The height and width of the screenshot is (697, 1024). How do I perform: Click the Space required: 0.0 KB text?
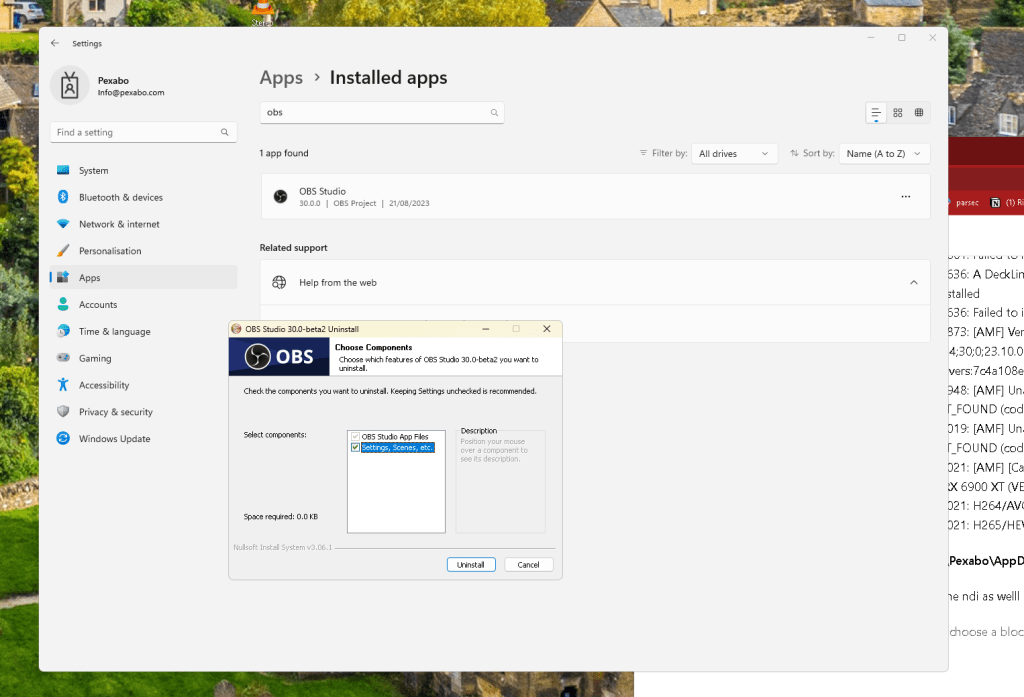tap(281, 516)
